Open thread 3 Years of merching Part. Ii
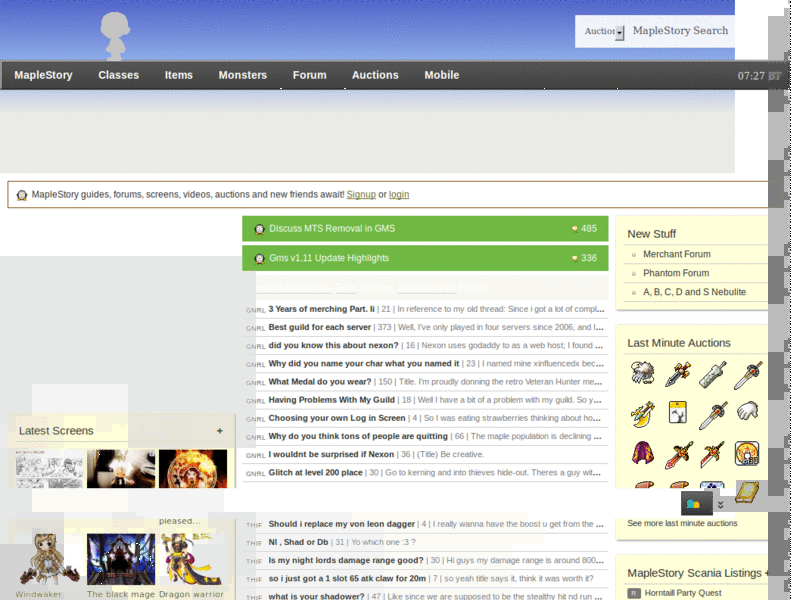Screen dimensions: 800x600 click(x=321, y=309)
